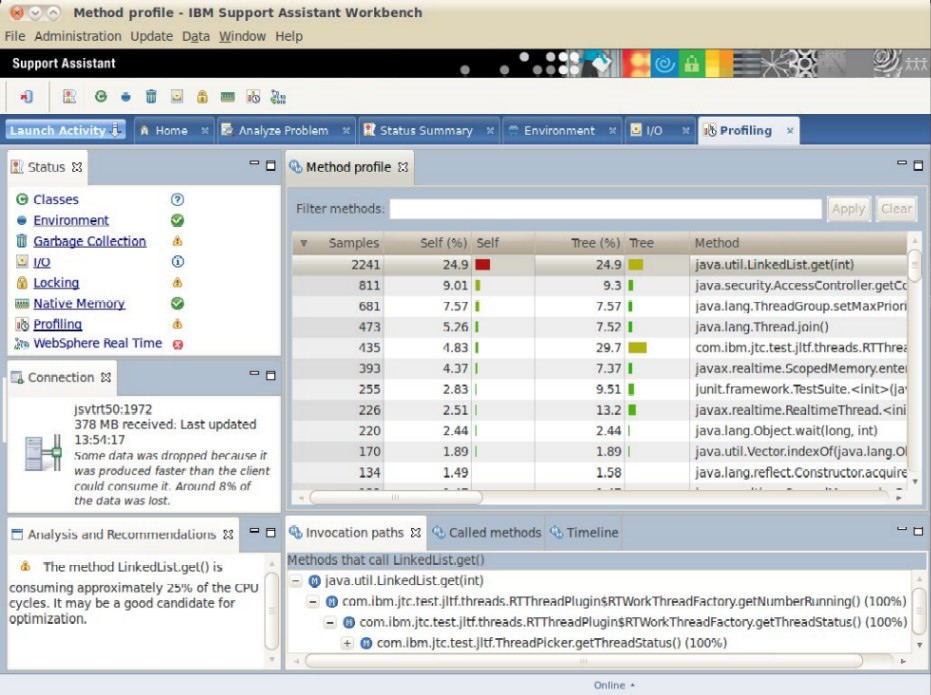Maximize the Method profile panel
The width and height of the screenshot is (931, 695).
918,166
